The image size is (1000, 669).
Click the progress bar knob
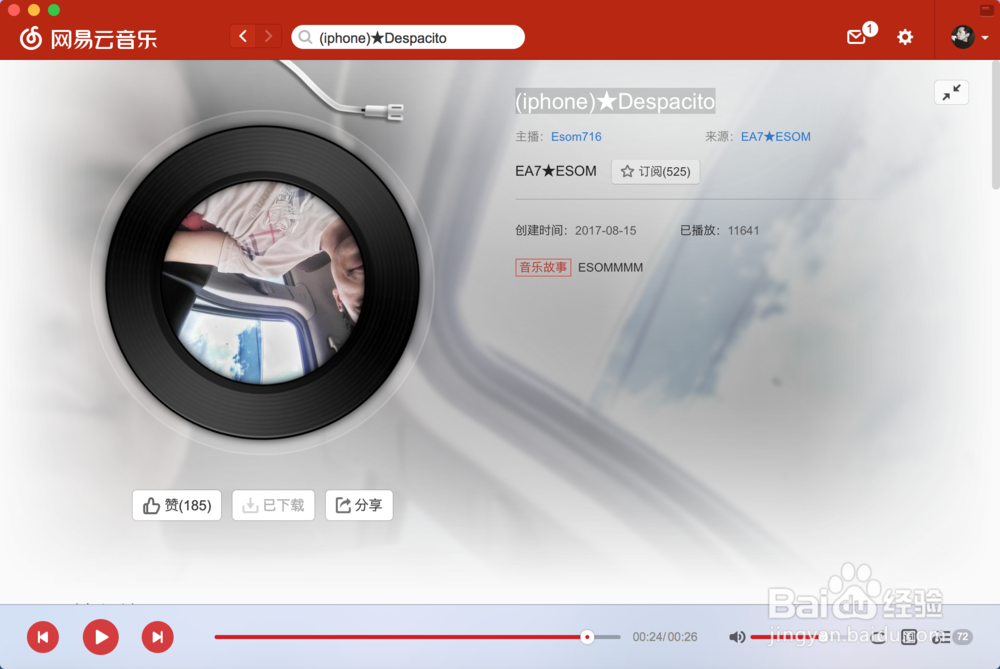pyautogui.click(x=587, y=636)
